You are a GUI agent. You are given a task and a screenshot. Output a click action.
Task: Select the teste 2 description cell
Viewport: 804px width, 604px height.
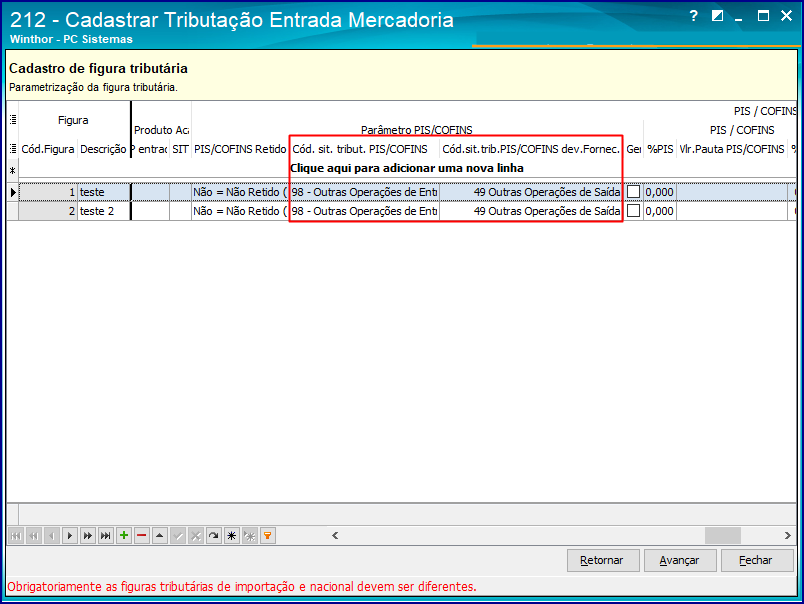[x=104, y=211]
